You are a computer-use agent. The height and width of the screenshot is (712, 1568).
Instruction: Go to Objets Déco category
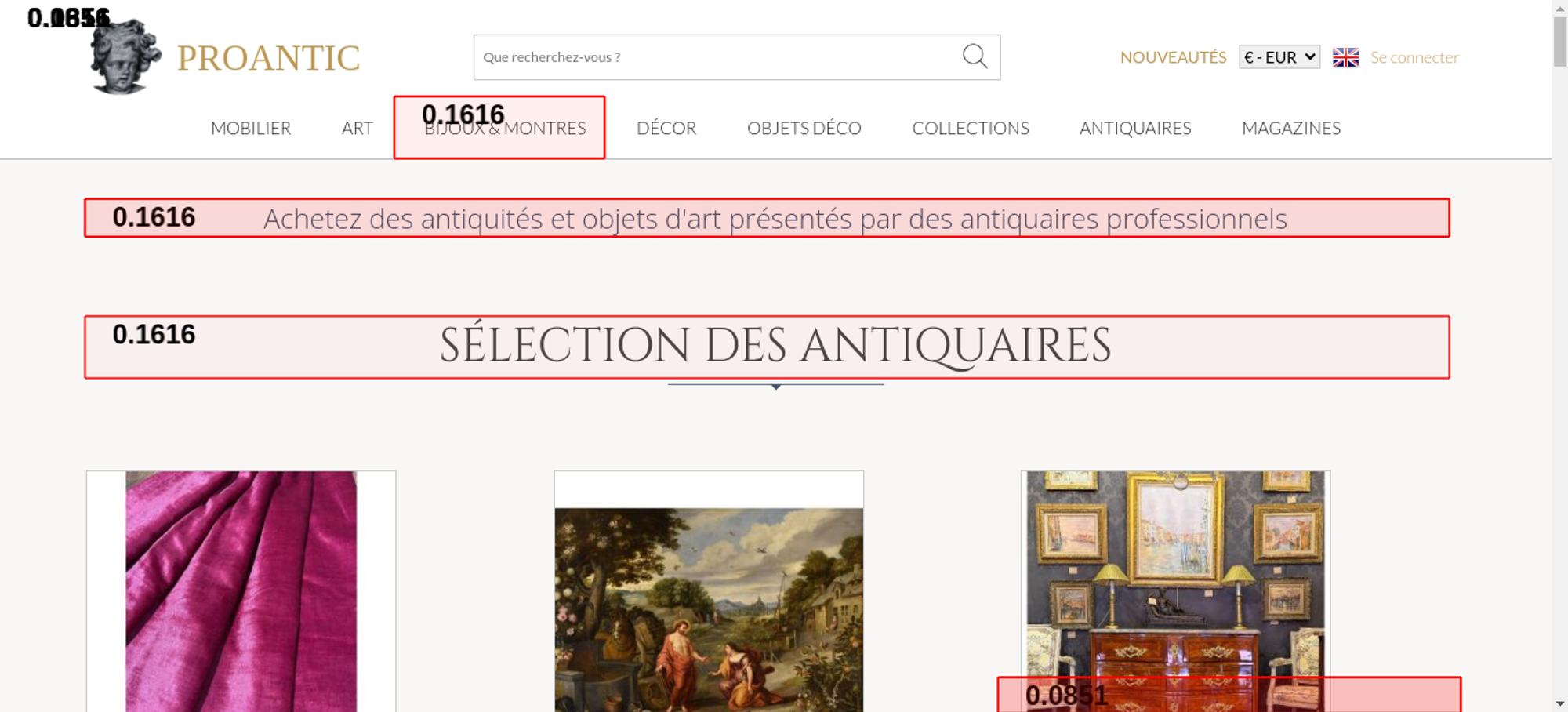click(x=804, y=128)
